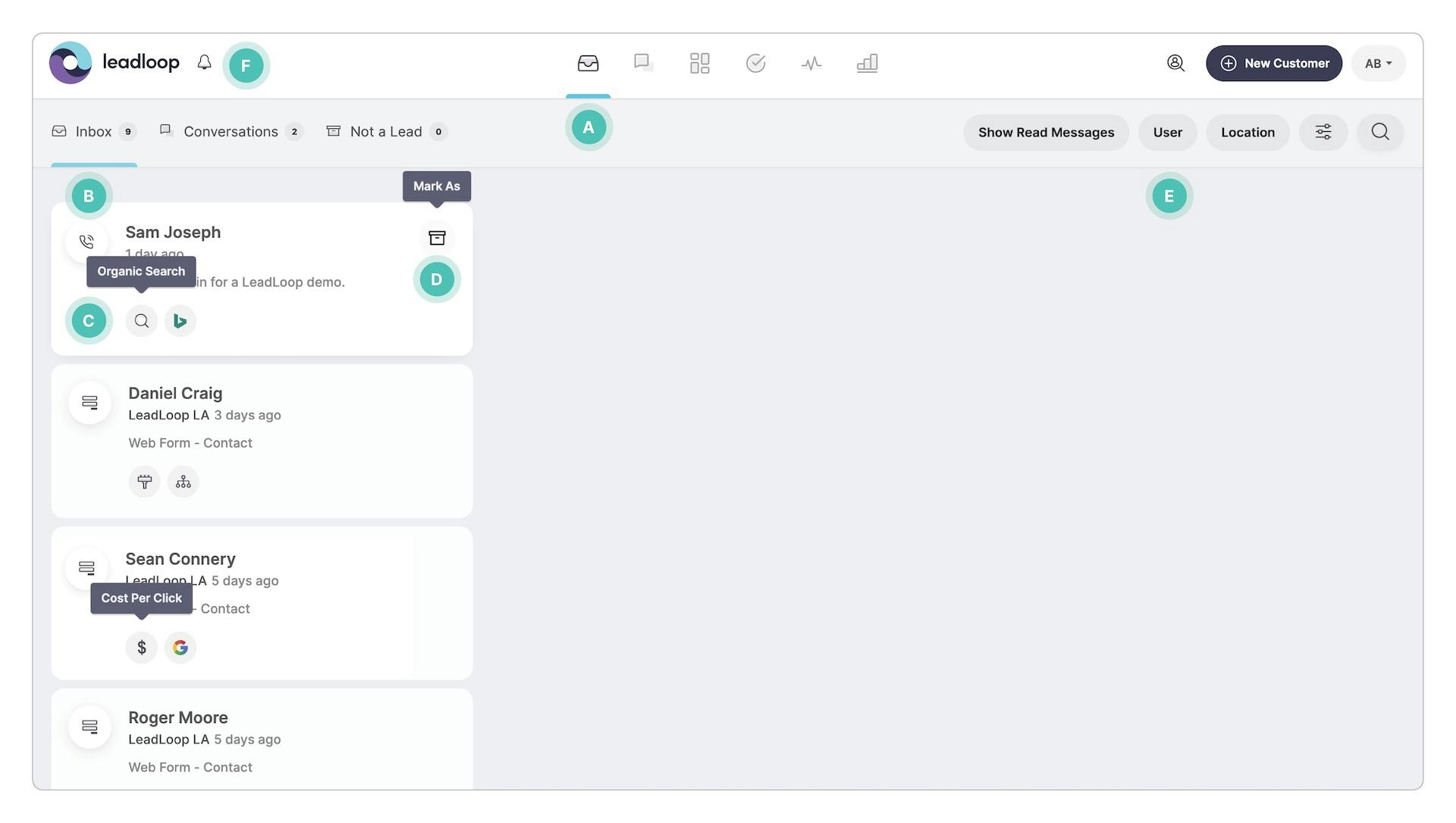
Task: Click the notification bell icon
Action: (x=204, y=63)
